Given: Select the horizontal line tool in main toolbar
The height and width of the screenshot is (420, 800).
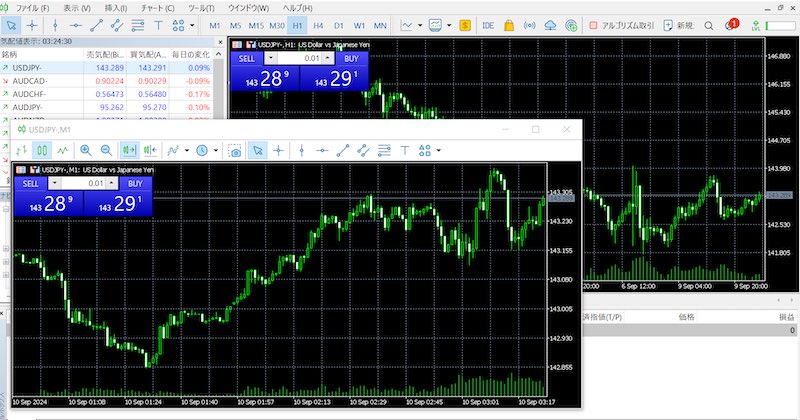Looking at the screenshot, I should (x=76, y=25).
